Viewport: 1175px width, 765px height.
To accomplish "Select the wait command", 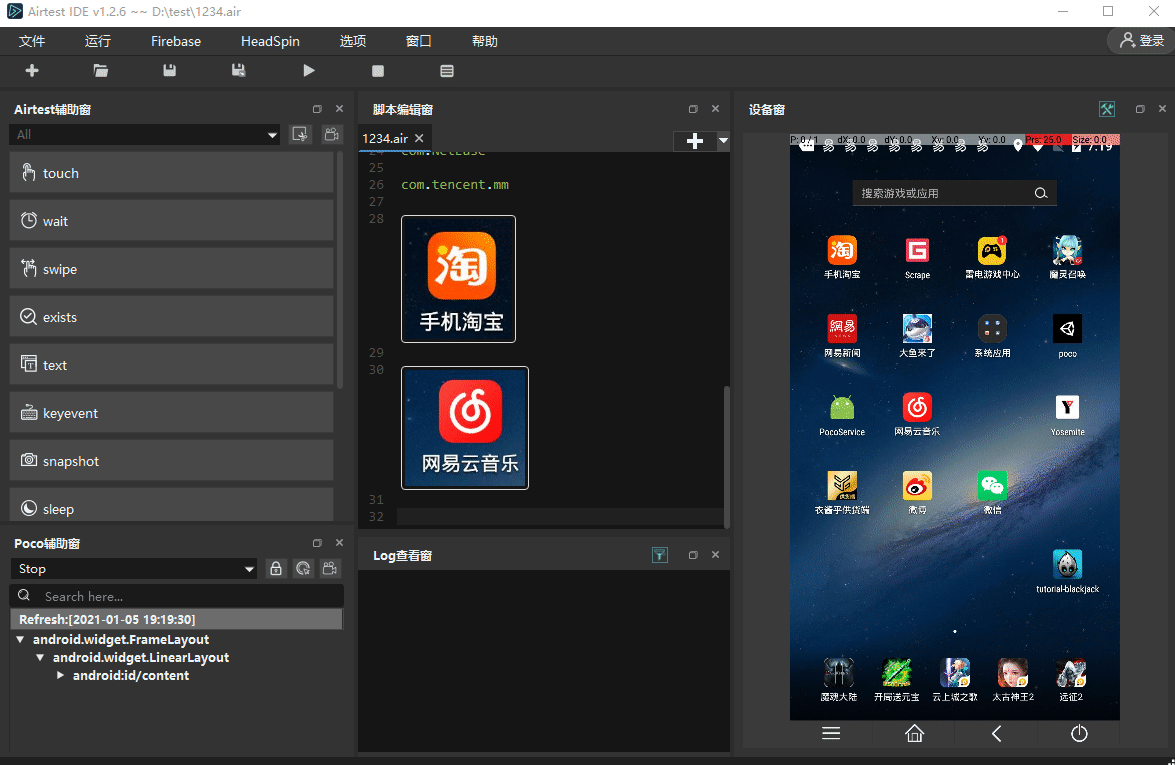I will click(171, 221).
